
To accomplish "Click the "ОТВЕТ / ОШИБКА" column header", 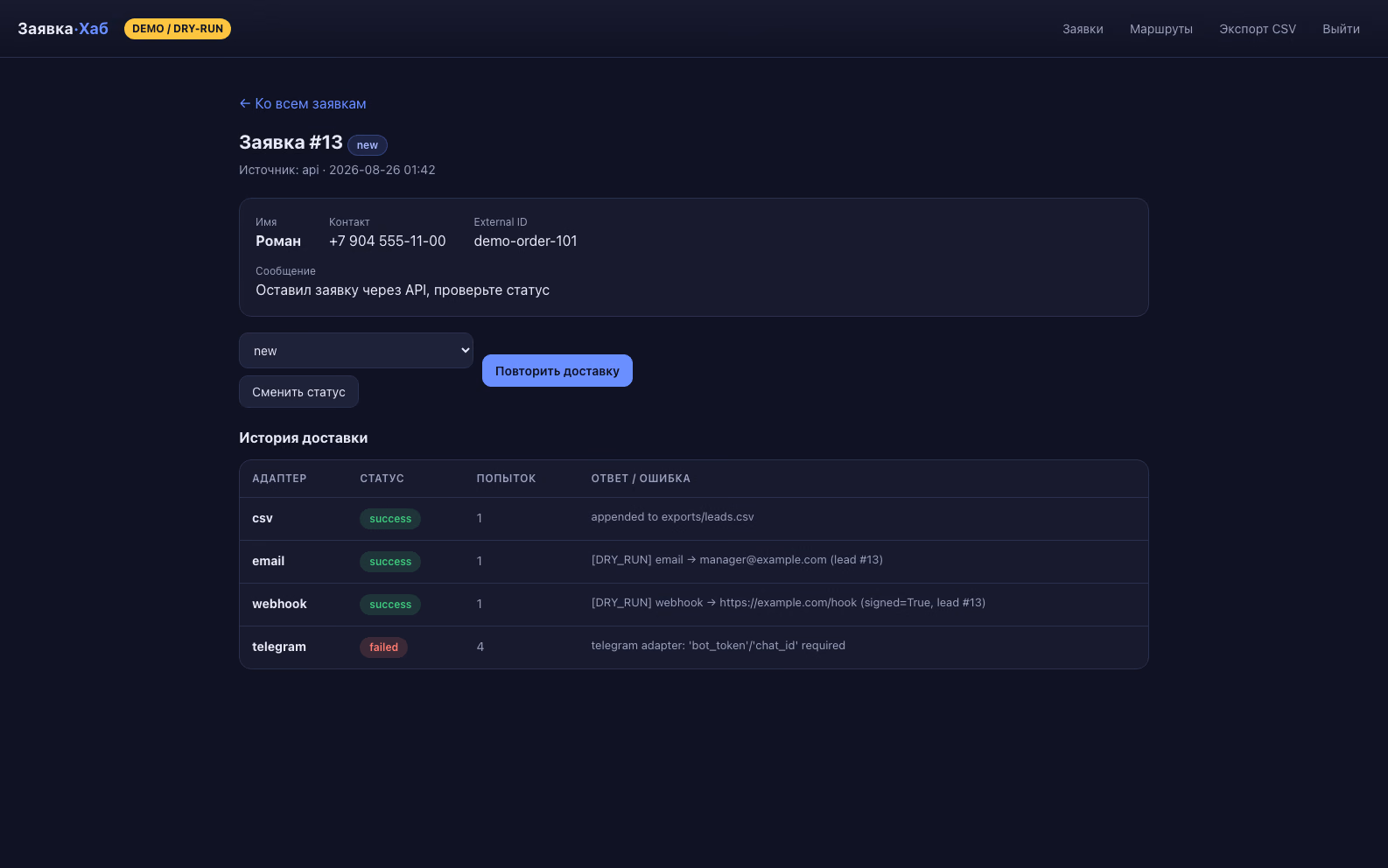I will click(641, 479).
